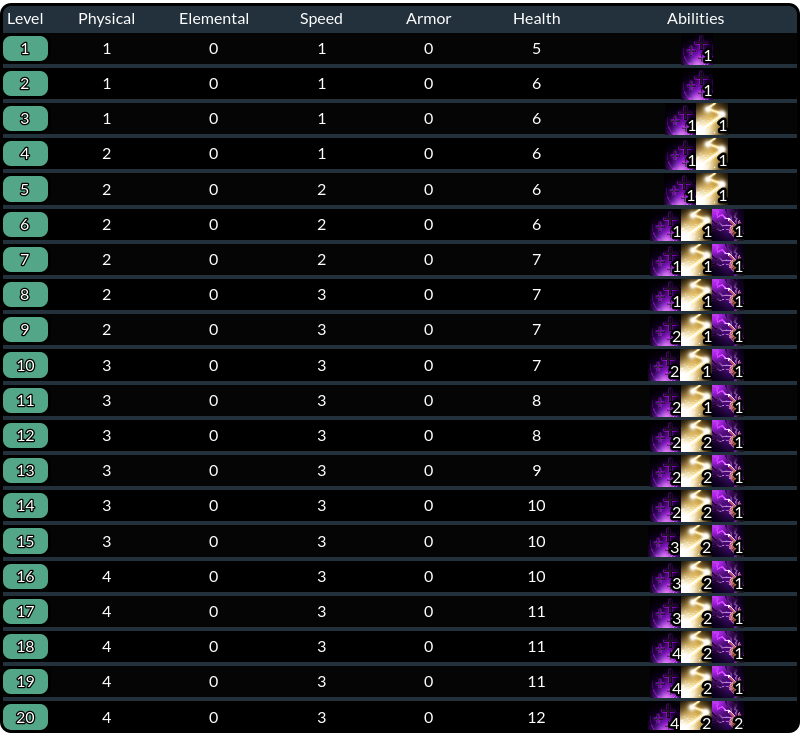Image resolution: width=800 pixels, height=735 pixels.
Task: Select the green Level 4 badge
Action: (26, 154)
